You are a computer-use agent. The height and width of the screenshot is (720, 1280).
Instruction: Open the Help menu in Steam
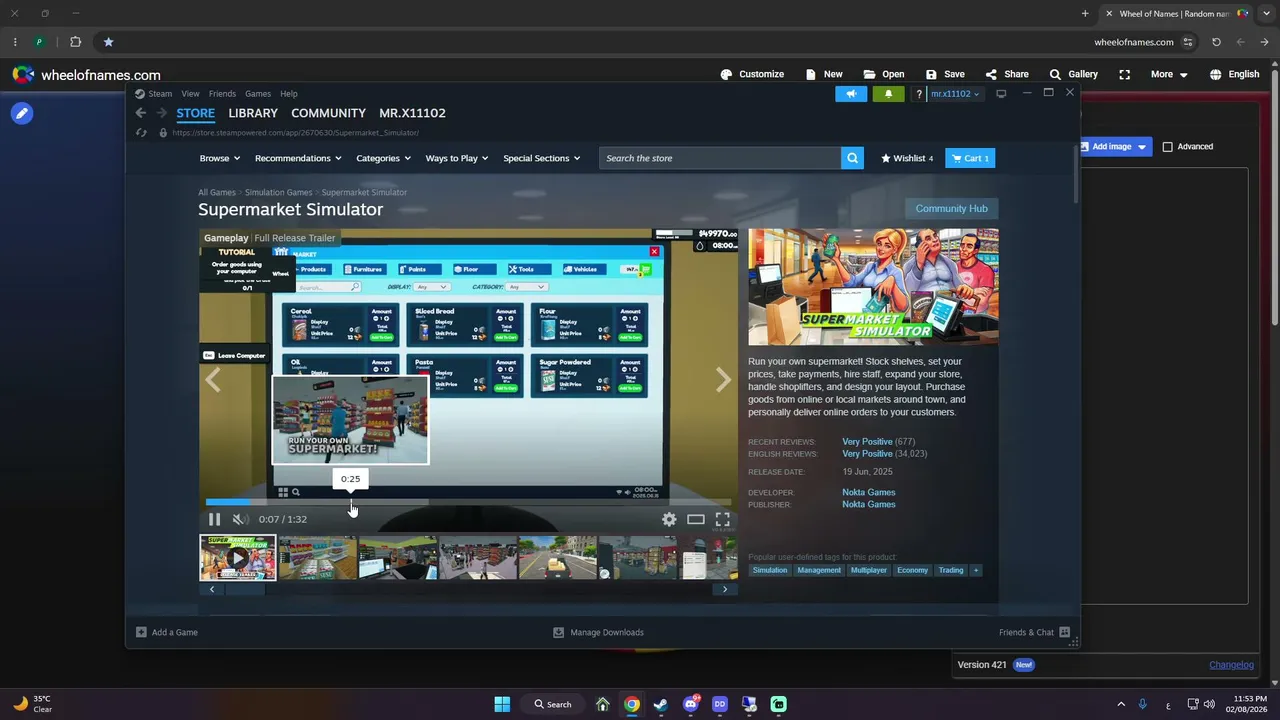289,94
